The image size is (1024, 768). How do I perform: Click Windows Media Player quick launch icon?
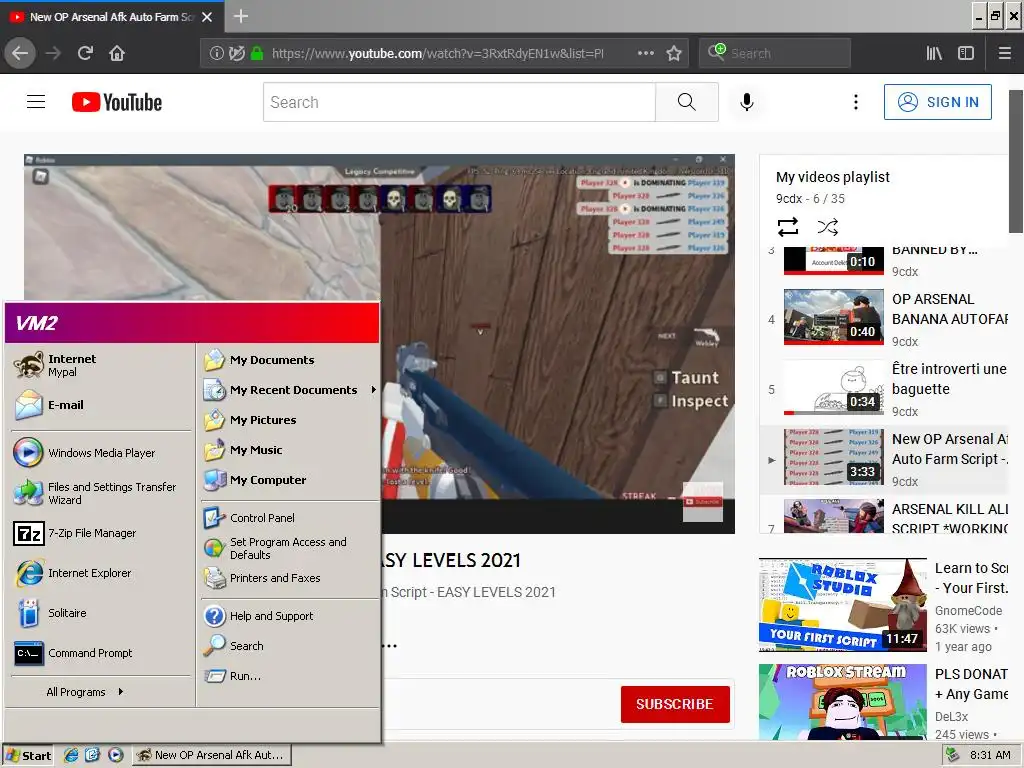[x=116, y=755]
